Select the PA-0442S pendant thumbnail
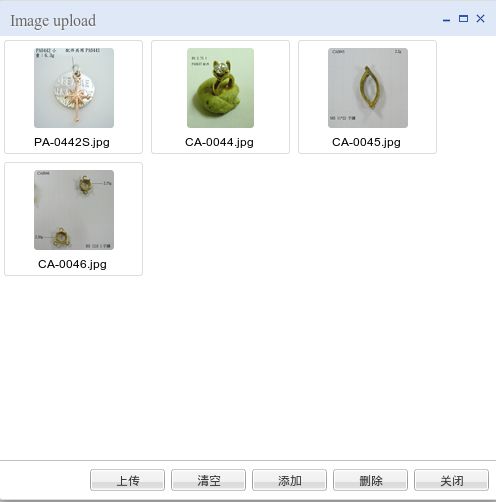Image resolution: width=496 pixels, height=502 pixels. point(74,88)
